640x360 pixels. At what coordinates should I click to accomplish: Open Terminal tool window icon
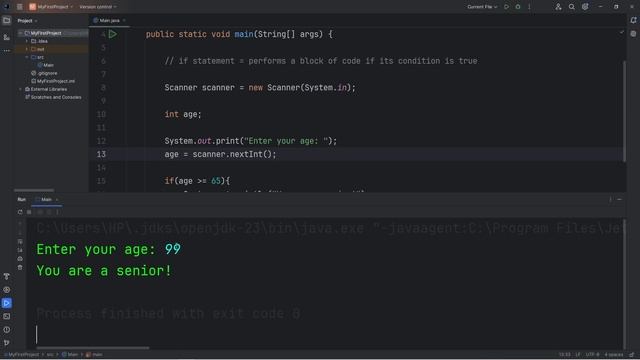point(7,316)
